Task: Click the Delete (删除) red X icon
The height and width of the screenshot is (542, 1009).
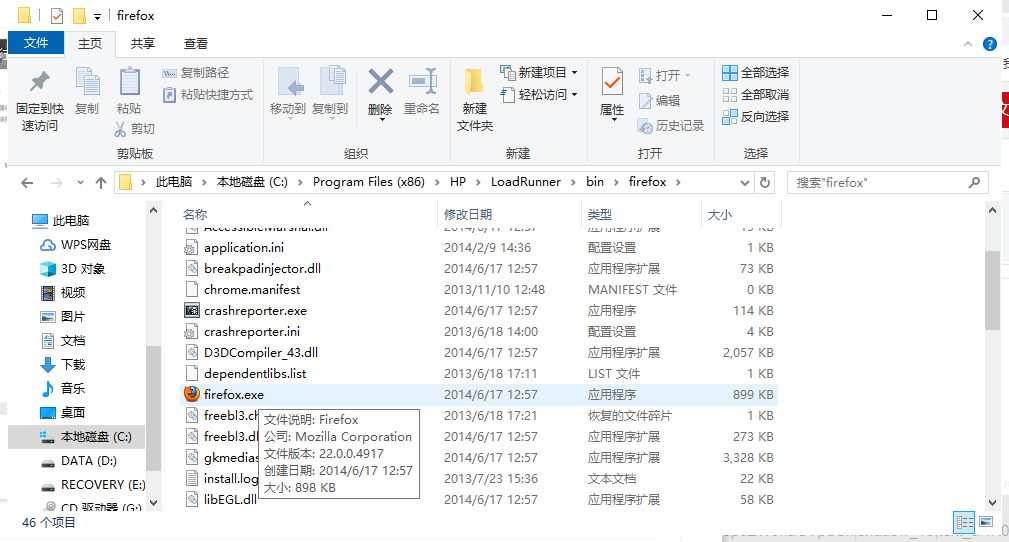Action: tap(381, 82)
